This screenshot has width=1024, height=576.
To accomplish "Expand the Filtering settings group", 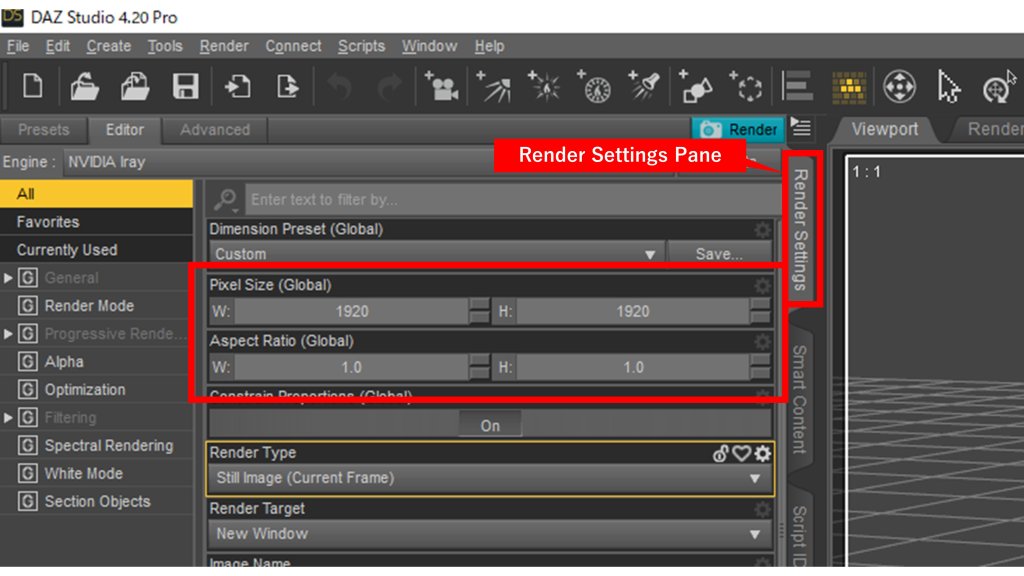I will [8, 417].
